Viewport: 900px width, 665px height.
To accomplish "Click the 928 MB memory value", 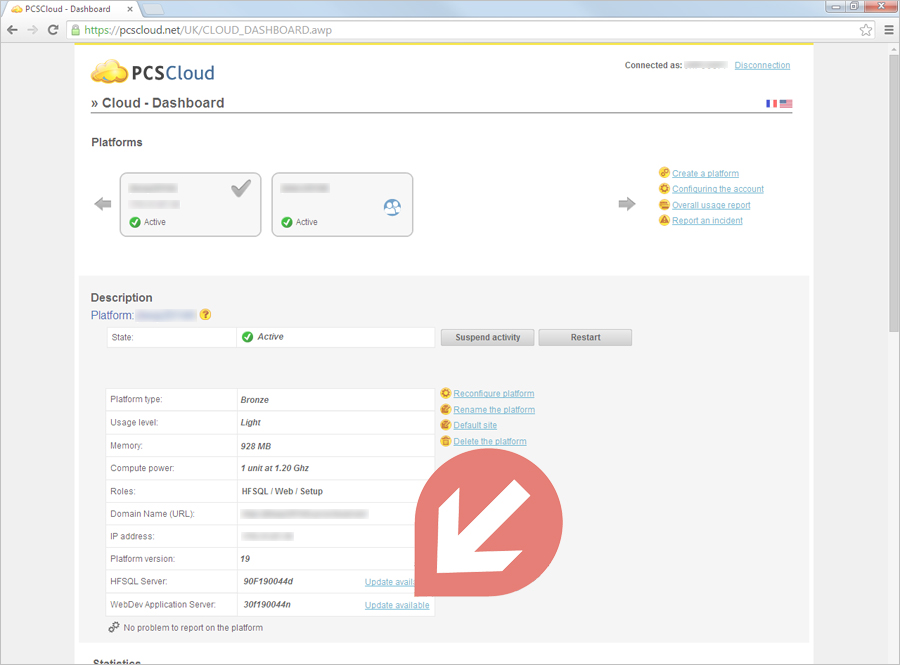I will point(255,446).
